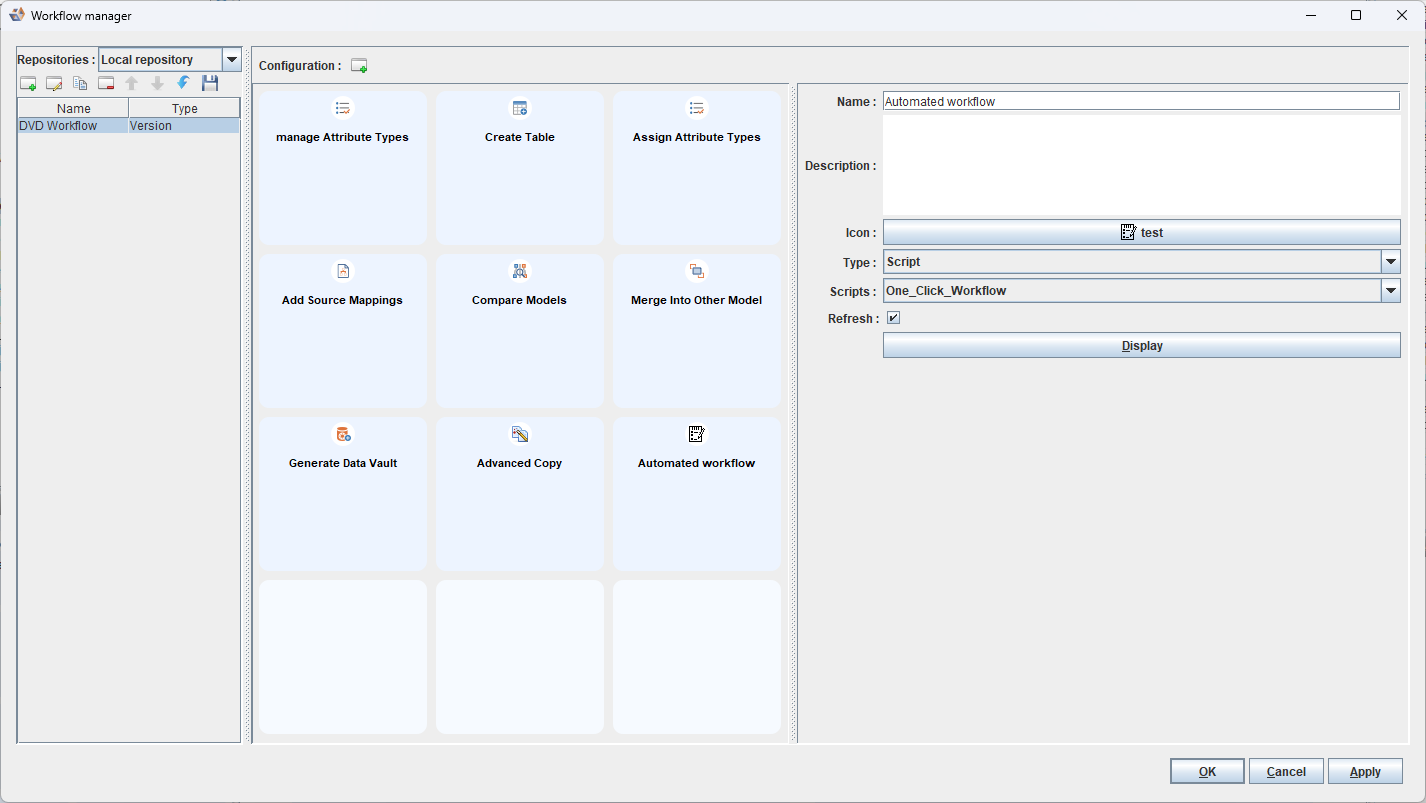Open the Compare Models tile
This screenshot has height=803, width=1426.
pyautogui.click(x=519, y=329)
